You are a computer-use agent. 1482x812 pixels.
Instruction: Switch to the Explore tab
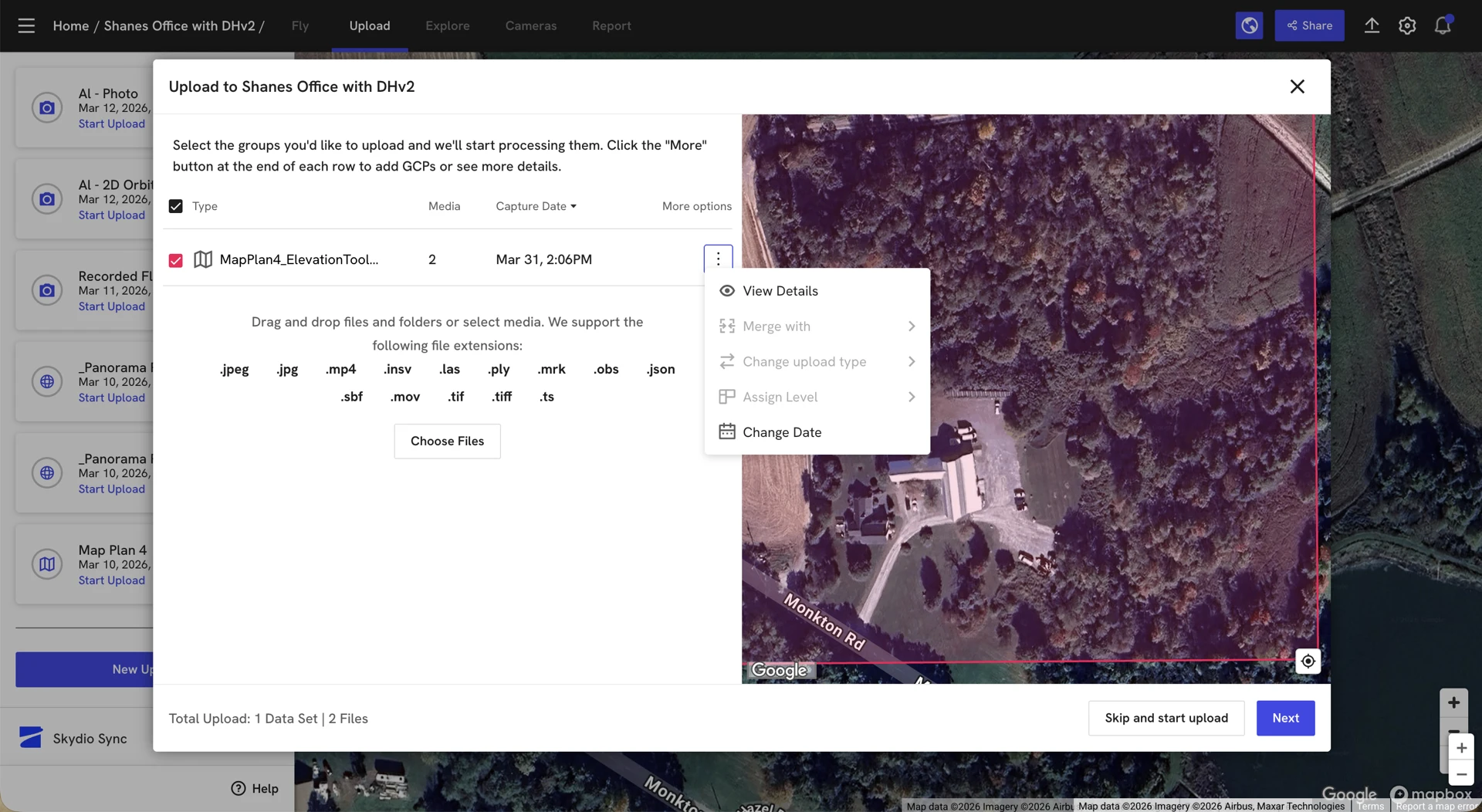click(447, 25)
